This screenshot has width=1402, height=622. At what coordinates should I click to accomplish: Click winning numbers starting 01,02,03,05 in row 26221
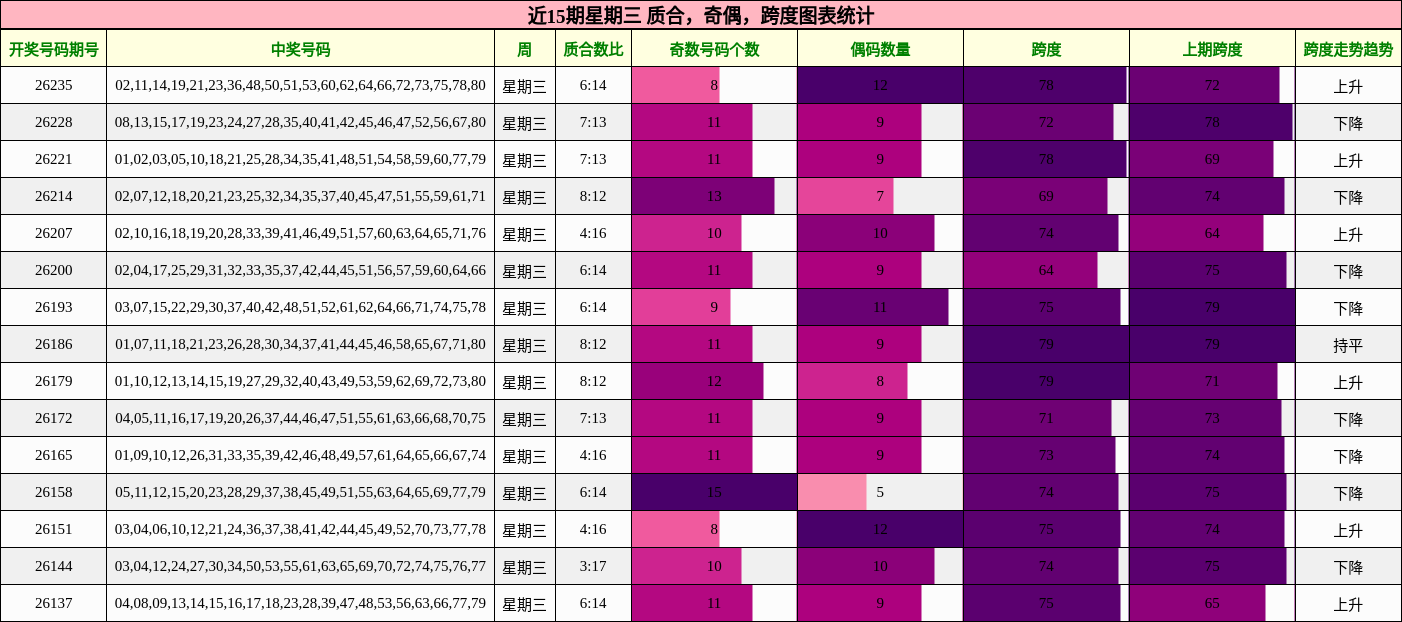[301, 159]
